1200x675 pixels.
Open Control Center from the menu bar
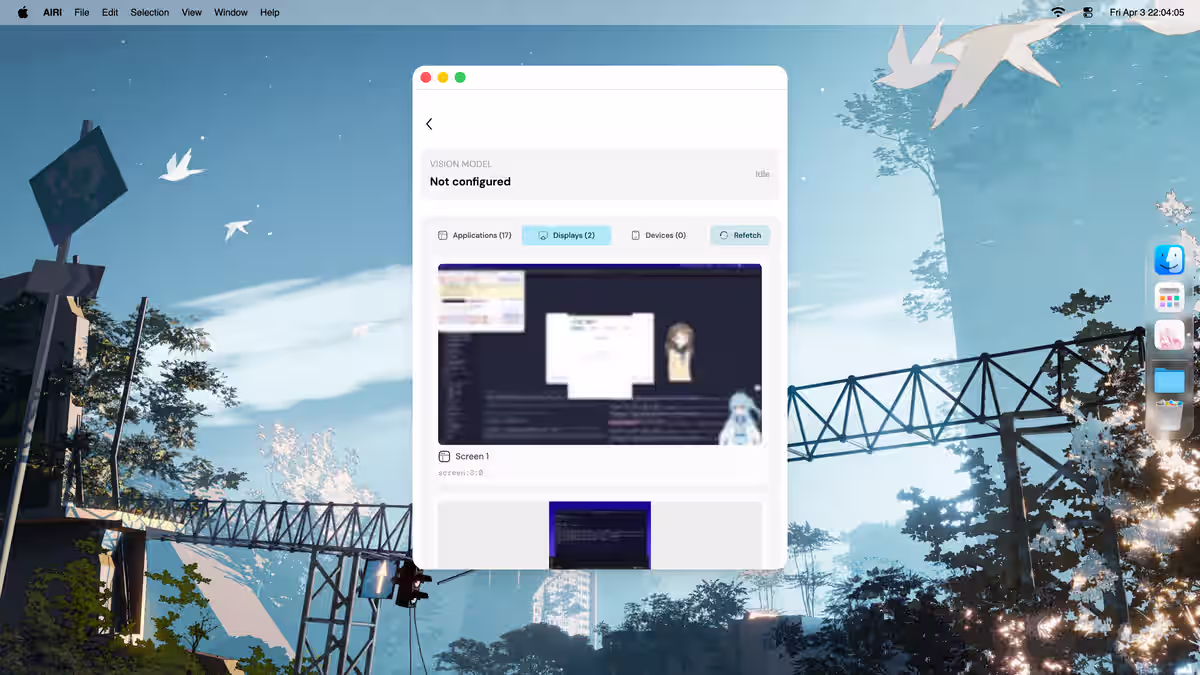1088,12
